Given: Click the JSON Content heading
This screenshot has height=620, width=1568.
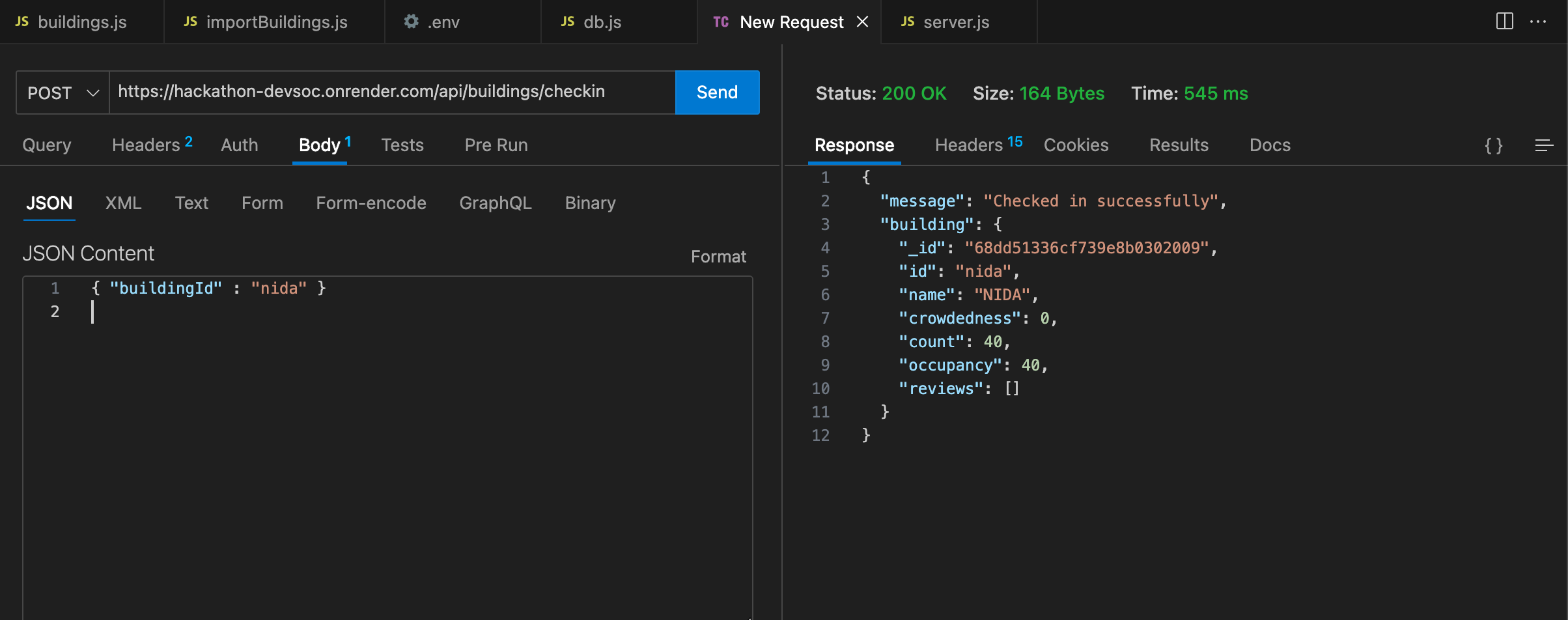Looking at the screenshot, I should click(x=89, y=253).
